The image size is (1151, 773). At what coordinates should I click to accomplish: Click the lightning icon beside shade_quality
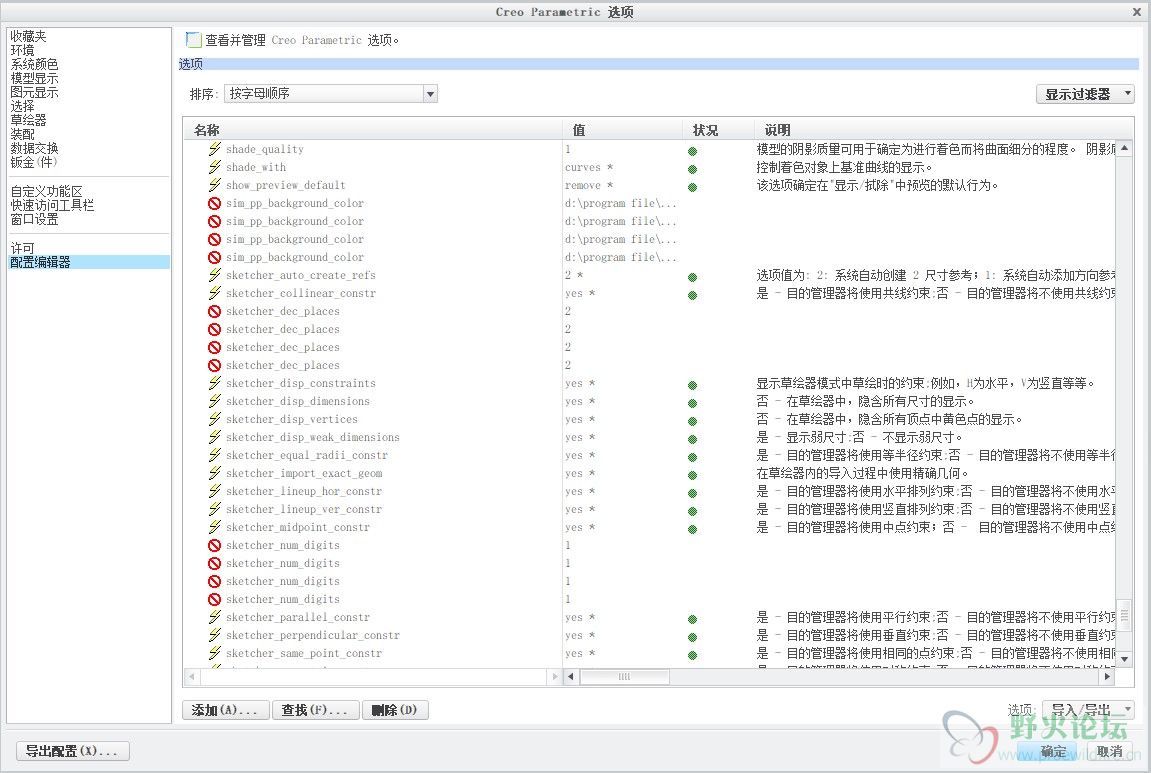pos(214,149)
